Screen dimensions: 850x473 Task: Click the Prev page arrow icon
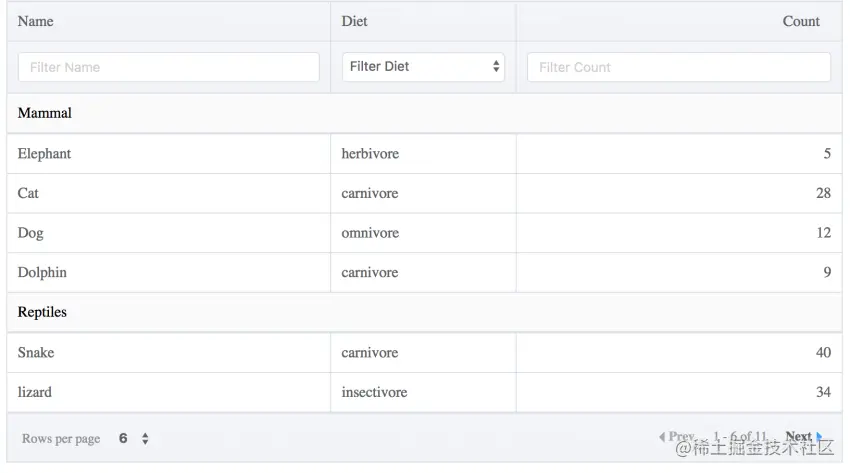coord(662,436)
